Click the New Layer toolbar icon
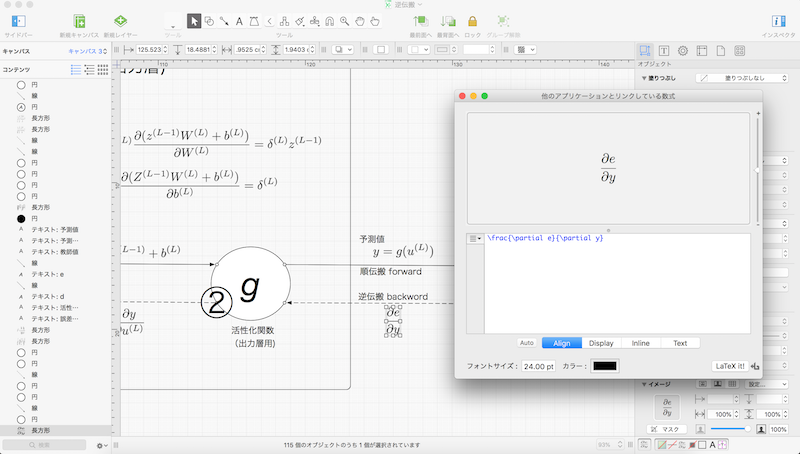Image resolution: width=800 pixels, height=454 pixels. (120, 20)
